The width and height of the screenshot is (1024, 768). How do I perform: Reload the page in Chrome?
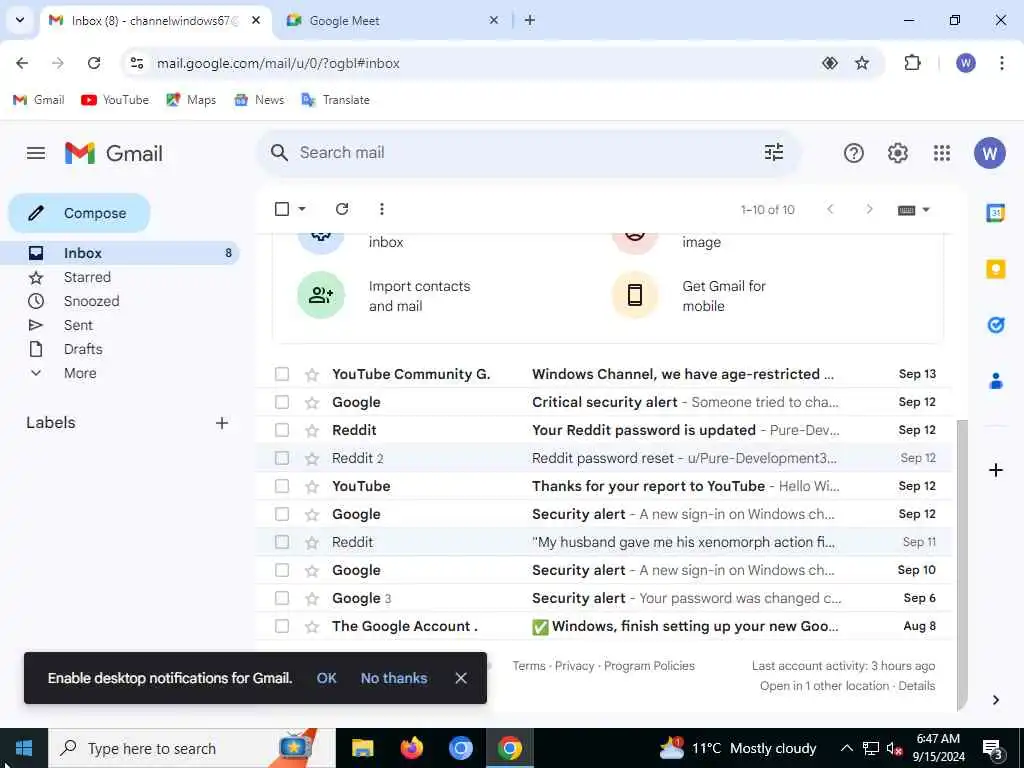coord(94,63)
